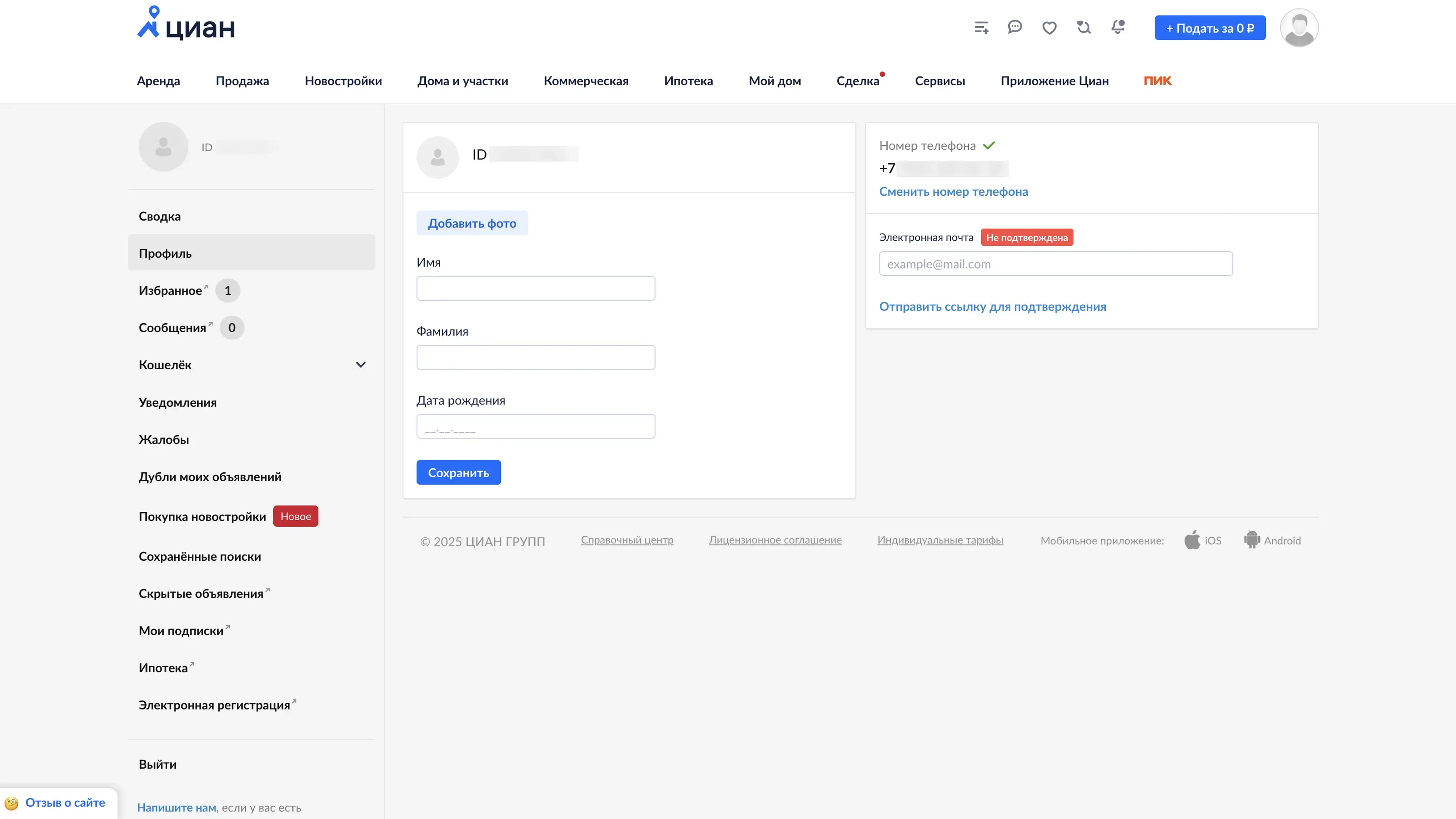Expand the Кошелёк sidebar section
Viewport: 1456px width, 819px height.
[x=361, y=365]
